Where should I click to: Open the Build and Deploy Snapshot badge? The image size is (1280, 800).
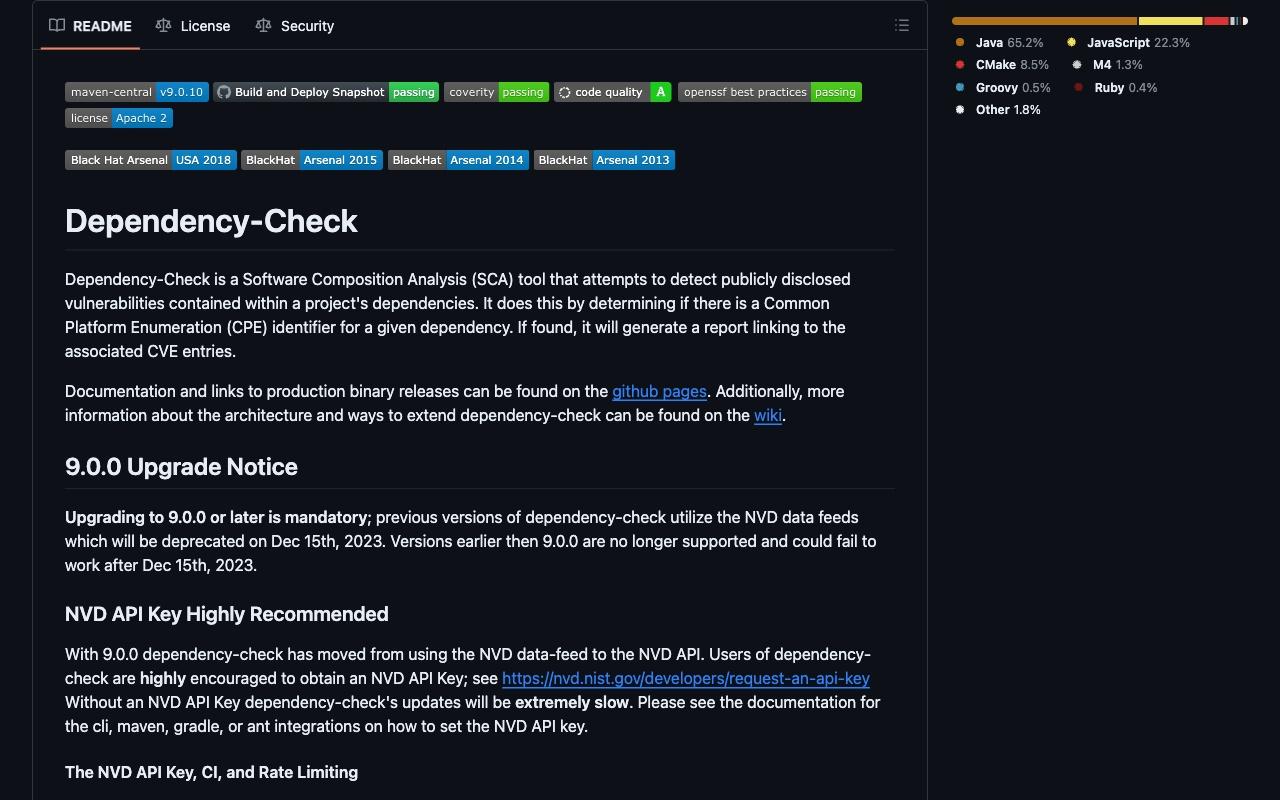[326, 92]
